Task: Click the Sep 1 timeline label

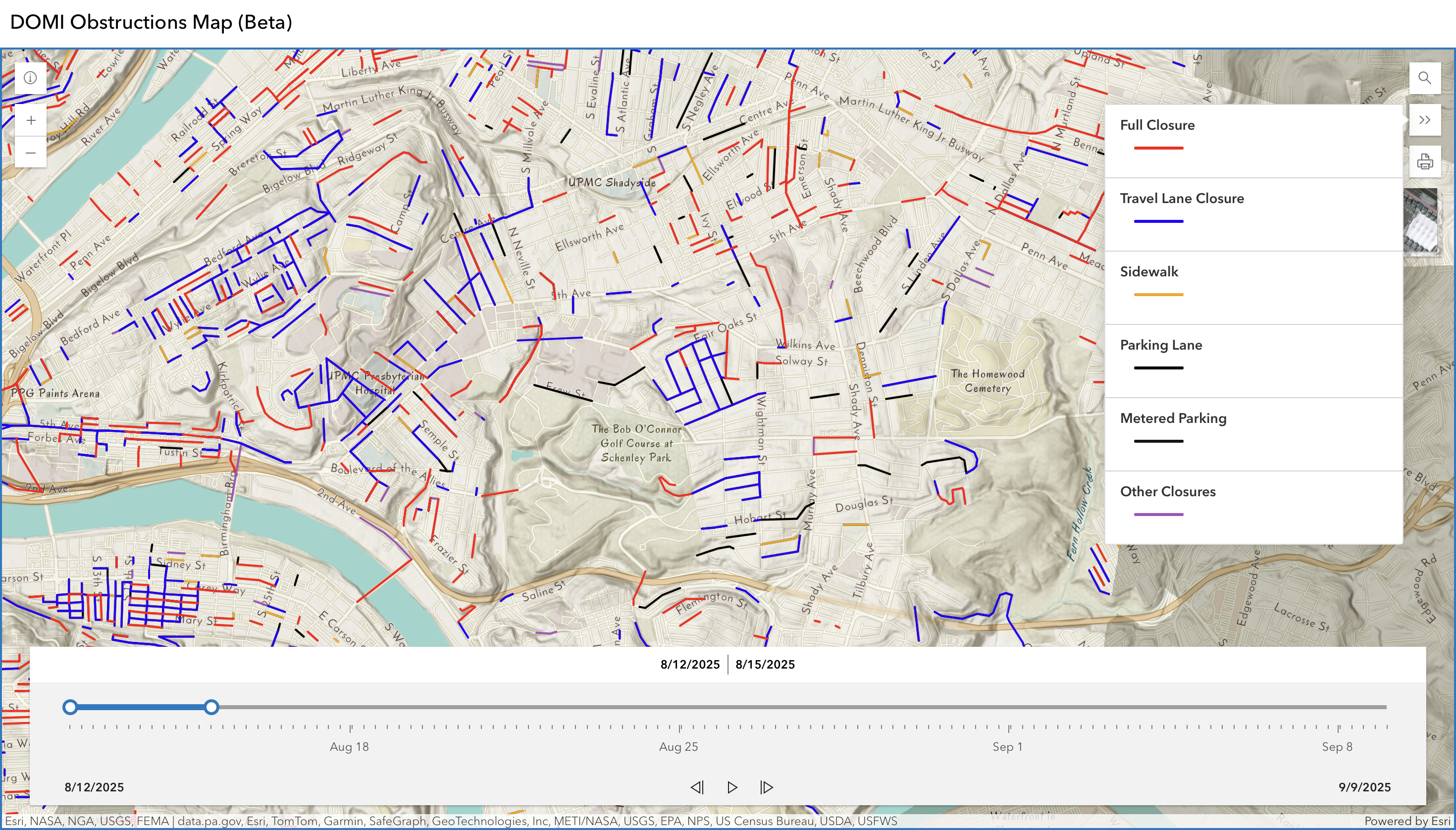Action: click(1007, 747)
